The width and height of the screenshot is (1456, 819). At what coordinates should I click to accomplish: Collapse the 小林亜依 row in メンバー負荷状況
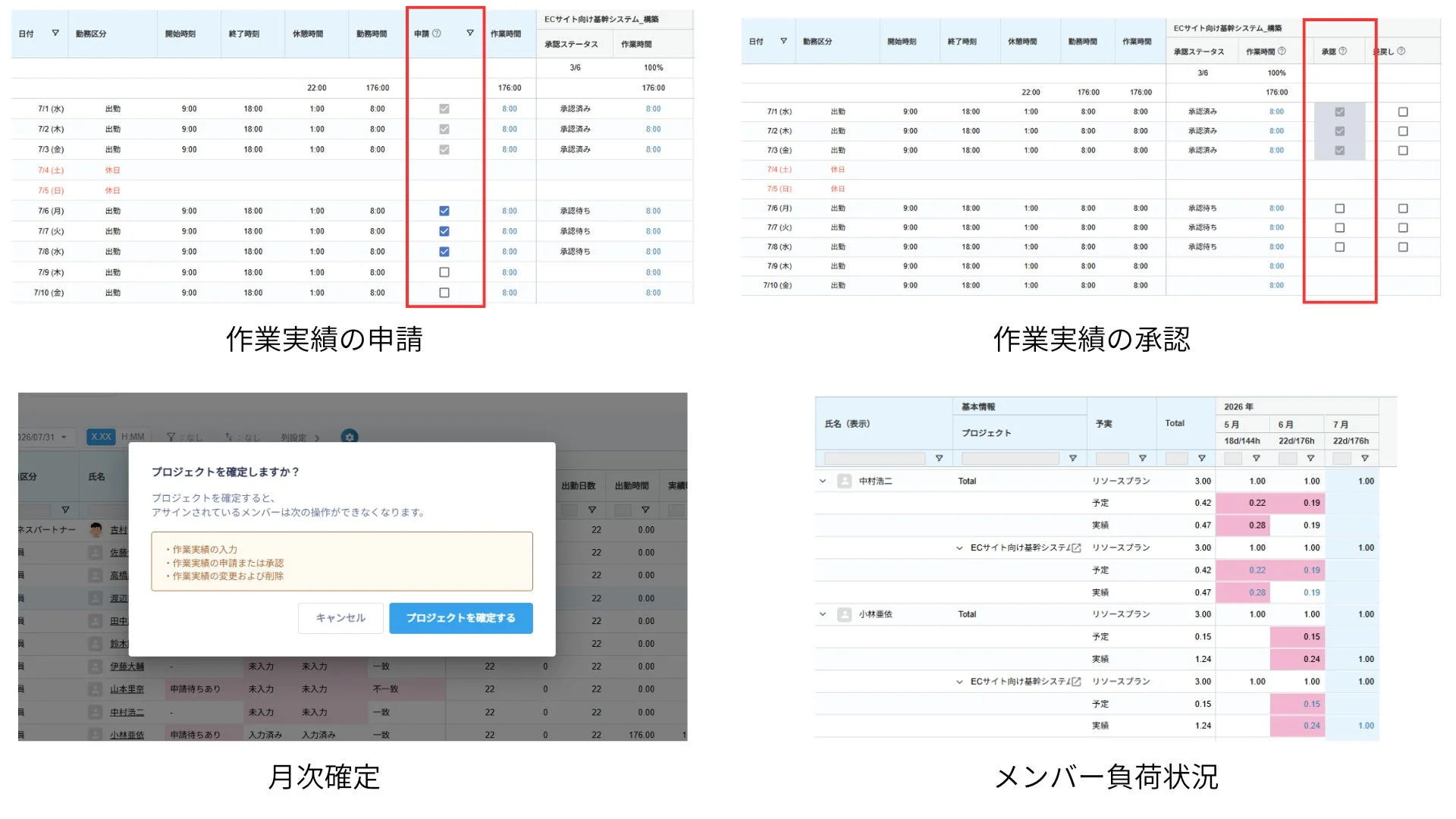(823, 615)
